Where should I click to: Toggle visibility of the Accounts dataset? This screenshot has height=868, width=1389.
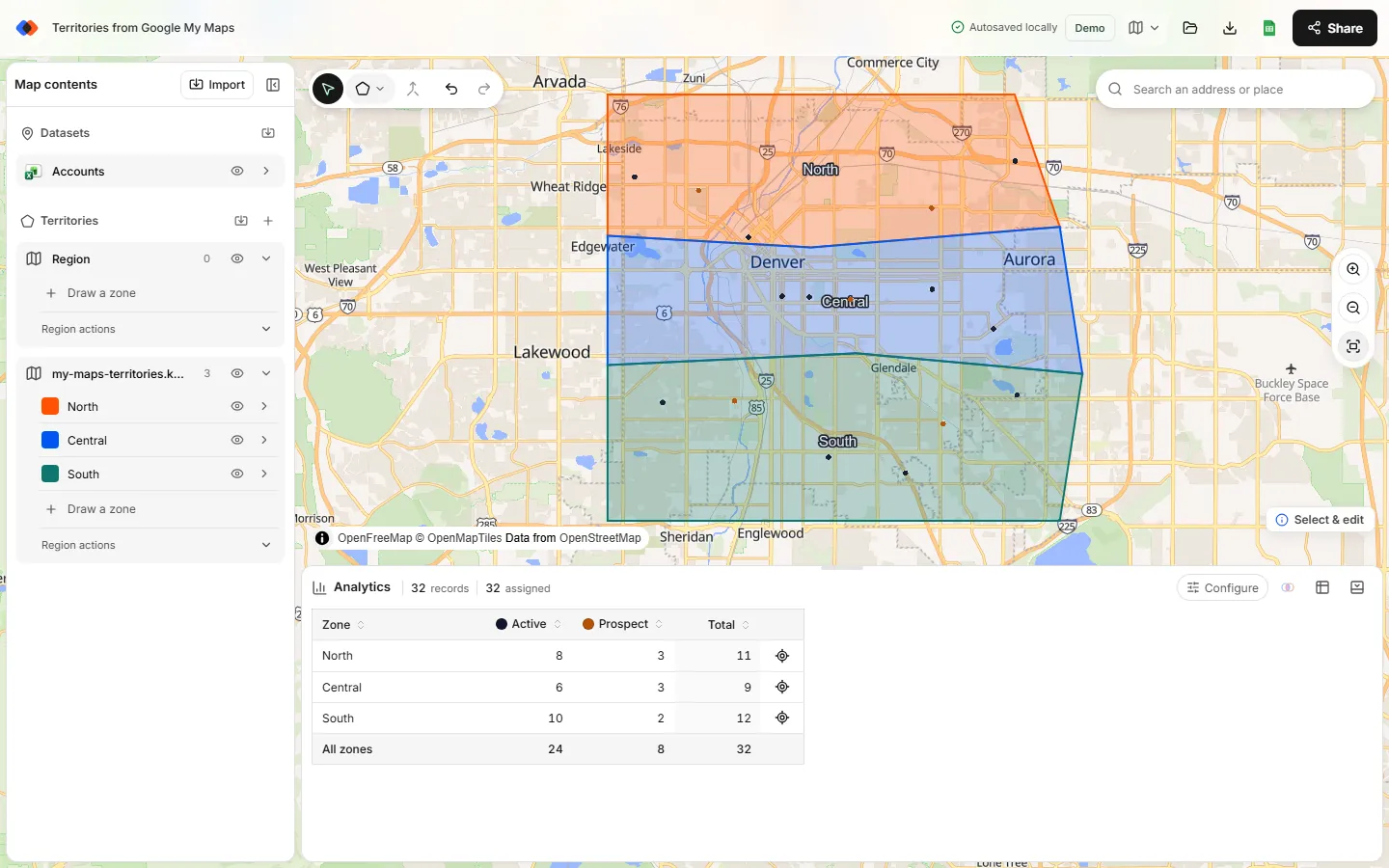pyautogui.click(x=237, y=171)
